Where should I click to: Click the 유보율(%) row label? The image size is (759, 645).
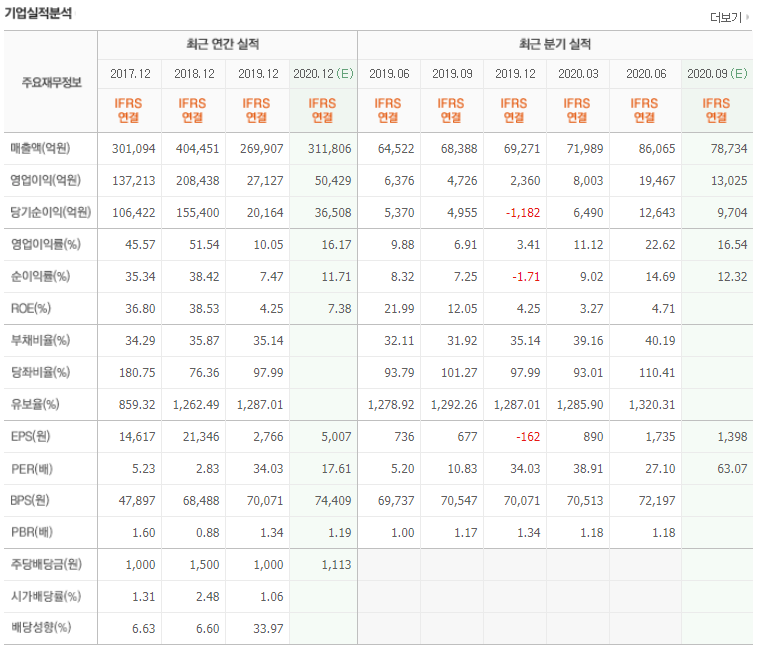coord(35,404)
